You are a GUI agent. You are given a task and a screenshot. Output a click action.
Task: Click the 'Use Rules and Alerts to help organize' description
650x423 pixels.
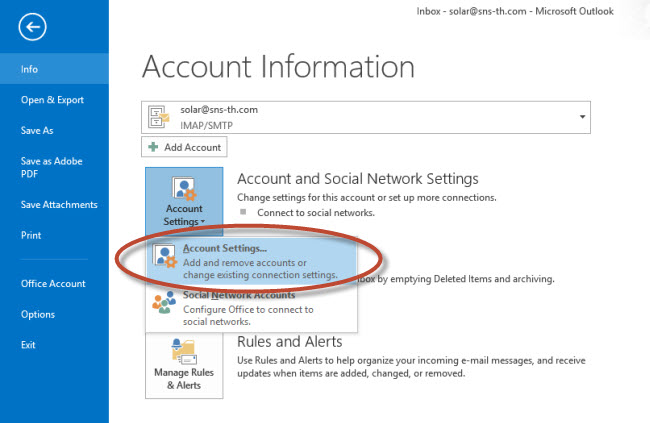coord(411,367)
